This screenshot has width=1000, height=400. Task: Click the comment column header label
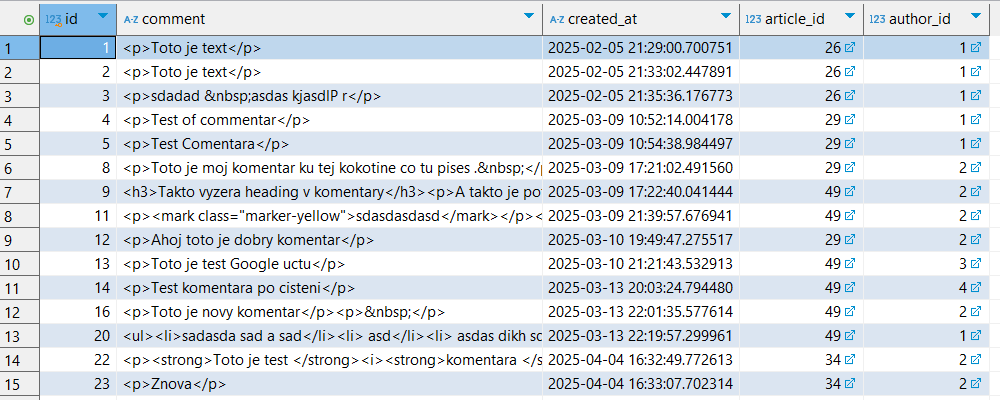175,18
